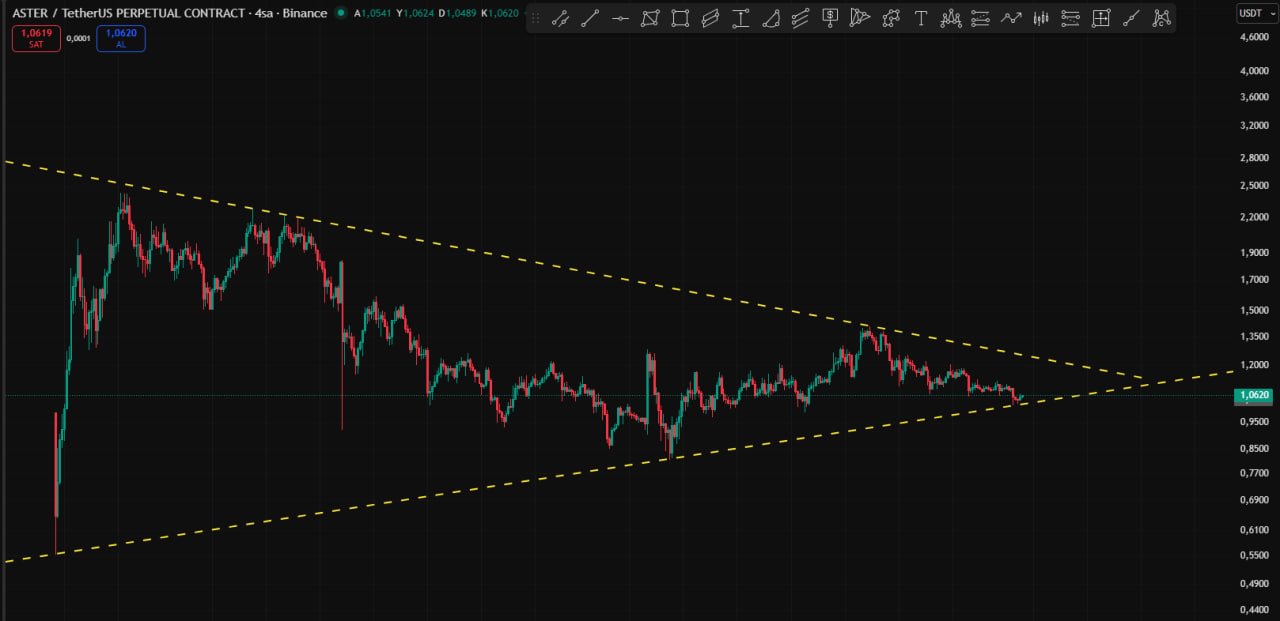The width and height of the screenshot is (1280, 621).
Task: Click the 4,0000 price axis label
Action: click(1255, 71)
